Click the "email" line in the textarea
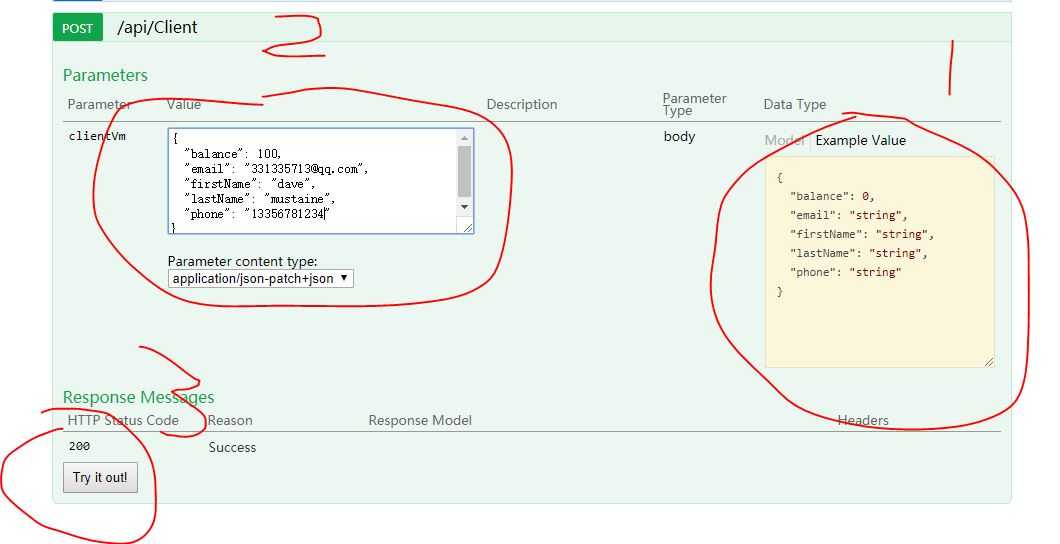Screen dimensions: 1060x544 coord(276,169)
